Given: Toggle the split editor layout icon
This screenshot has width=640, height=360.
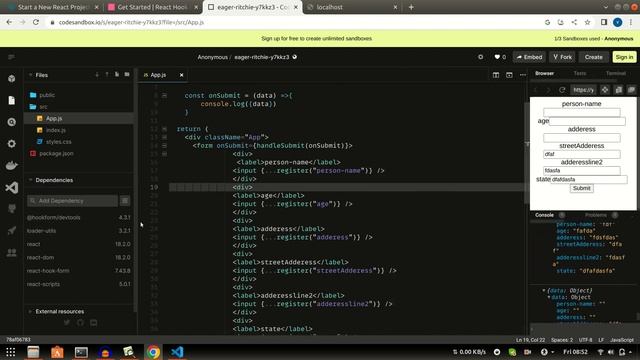Looking at the screenshot, I should click(x=496, y=75).
